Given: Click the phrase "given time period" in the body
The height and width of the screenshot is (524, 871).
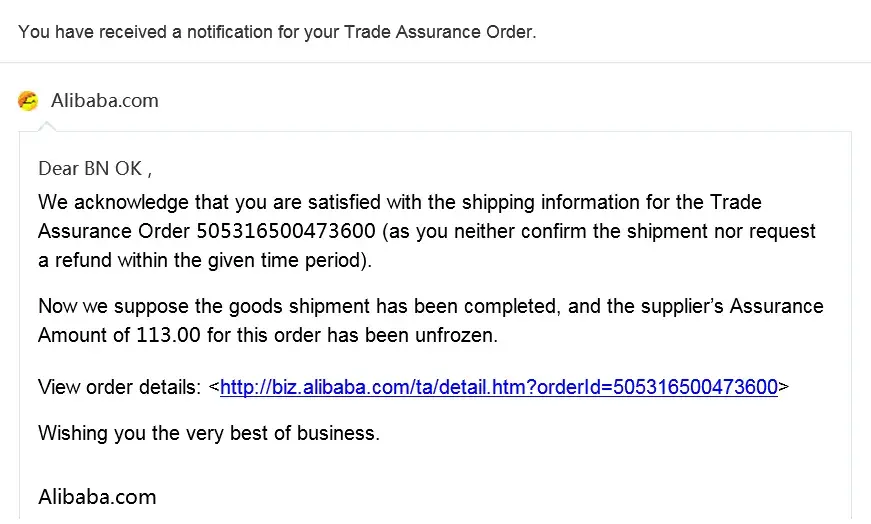Looking at the screenshot, I should pyautogui.click(x=293, y=262).
